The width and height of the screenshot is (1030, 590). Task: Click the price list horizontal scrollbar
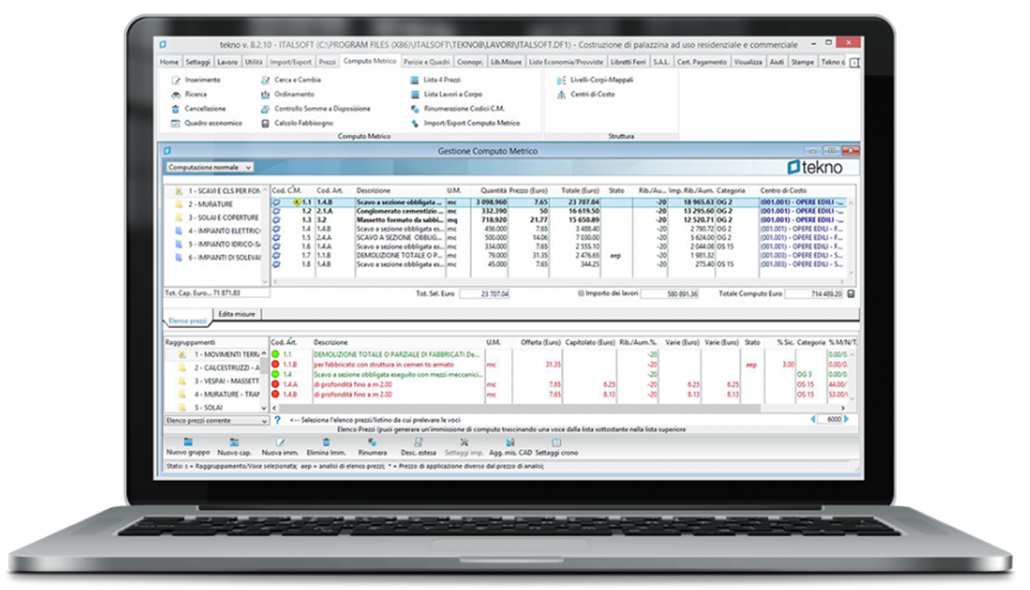[558, 409]
